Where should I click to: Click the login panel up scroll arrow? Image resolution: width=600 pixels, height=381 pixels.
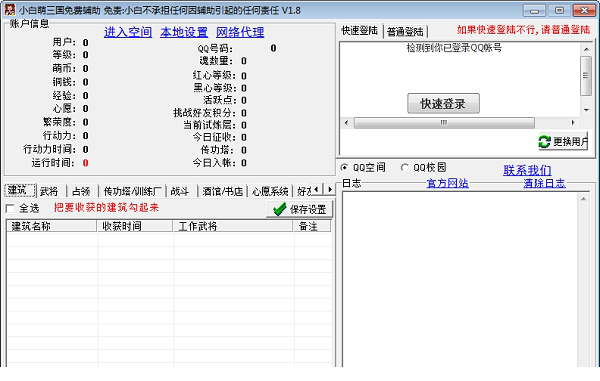pyautogui.click(x=586, y=49)
